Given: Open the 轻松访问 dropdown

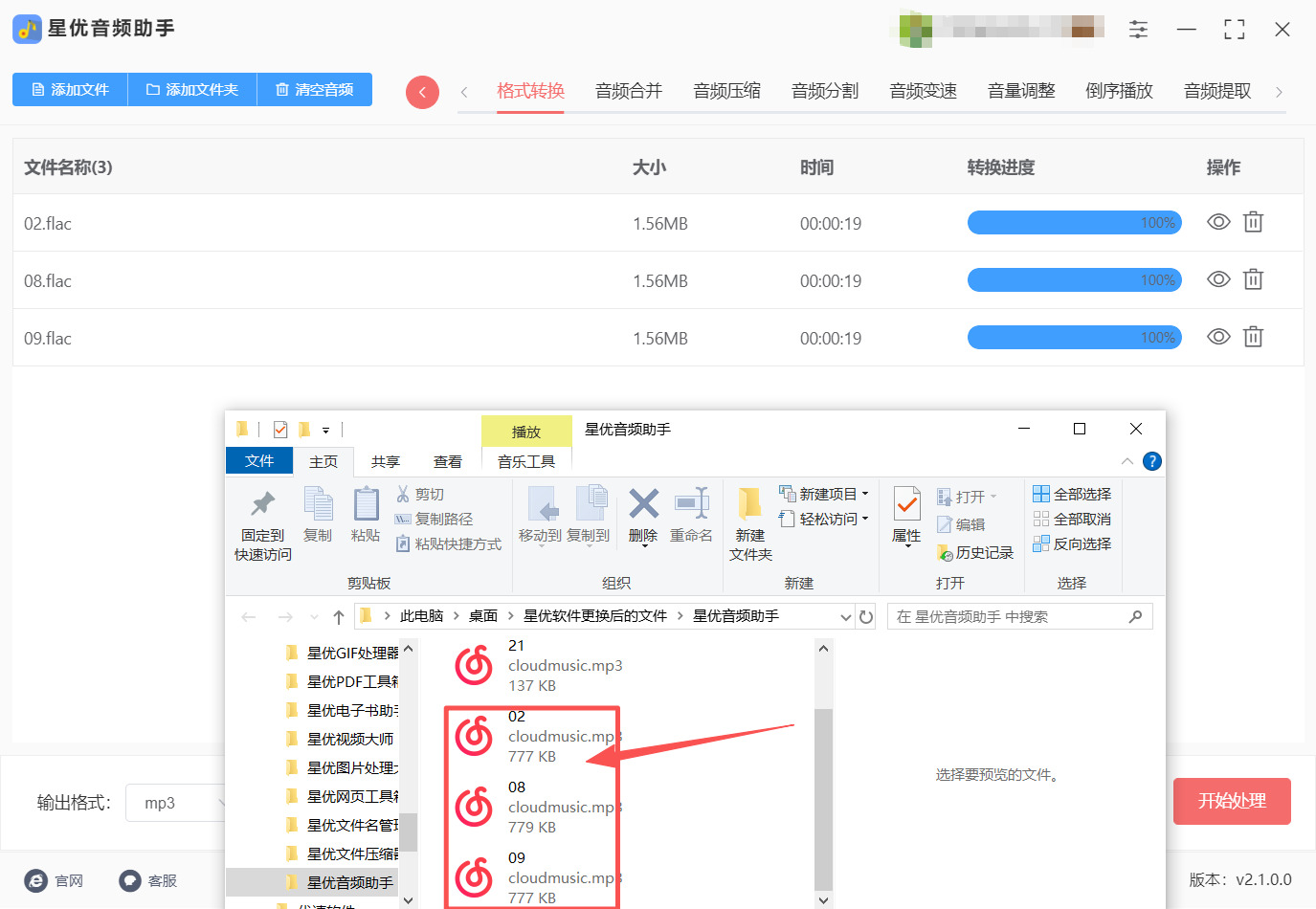Looking at the screenshot, I should [824, 519].
